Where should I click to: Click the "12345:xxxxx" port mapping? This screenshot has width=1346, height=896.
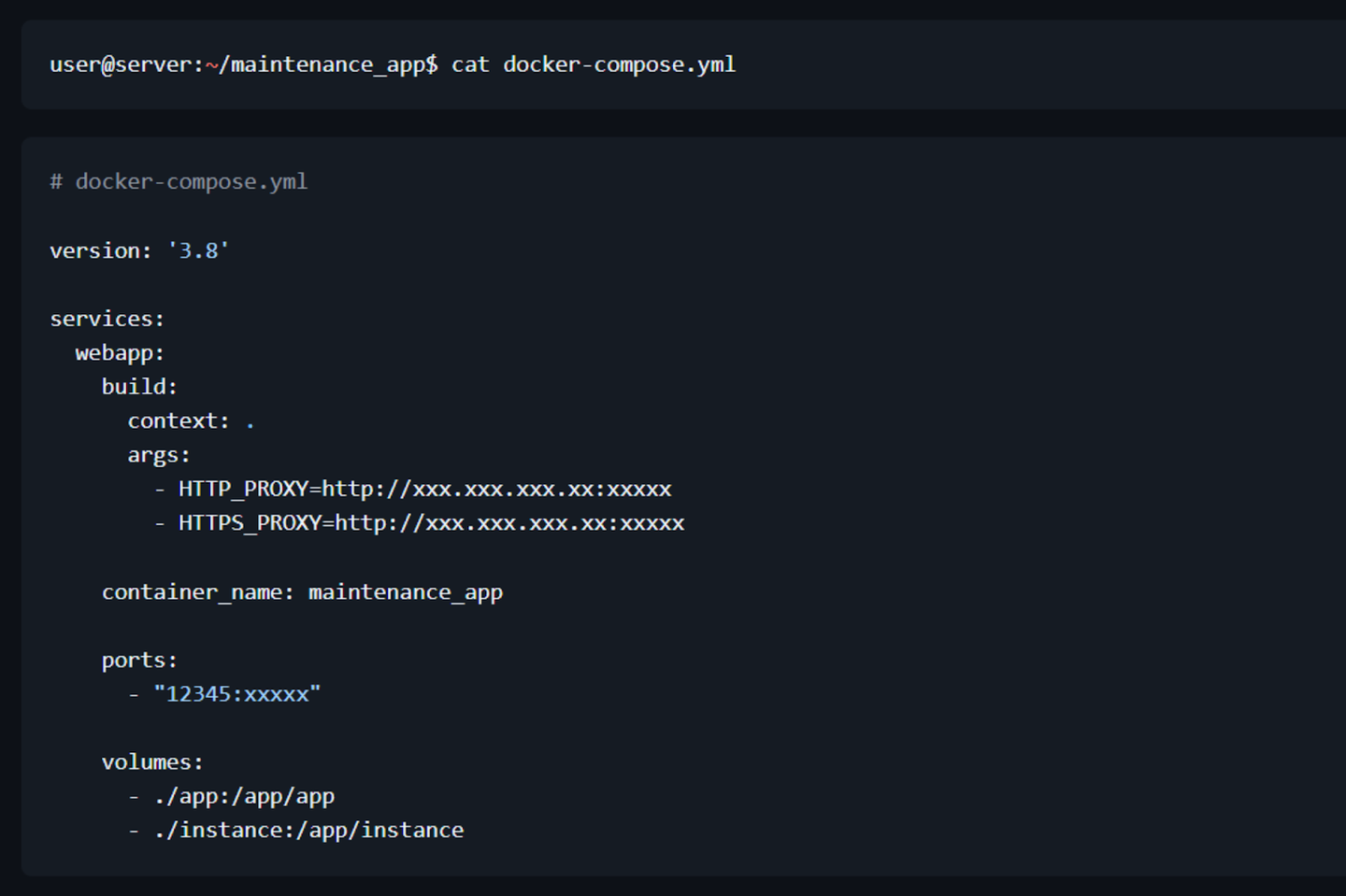click(237, 694)
